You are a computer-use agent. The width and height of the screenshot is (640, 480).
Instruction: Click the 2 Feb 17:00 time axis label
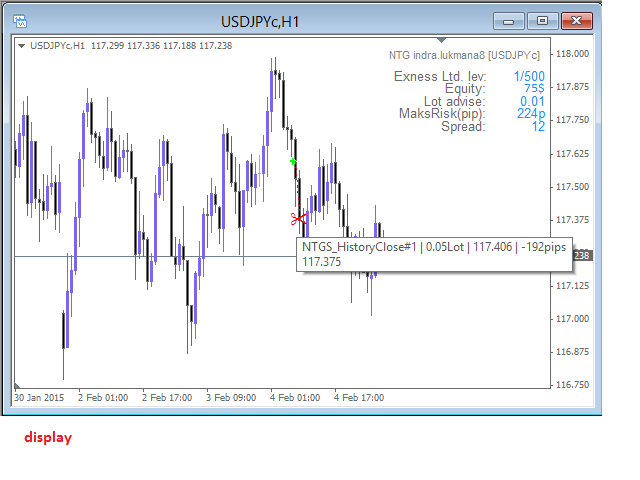(167, 398)
